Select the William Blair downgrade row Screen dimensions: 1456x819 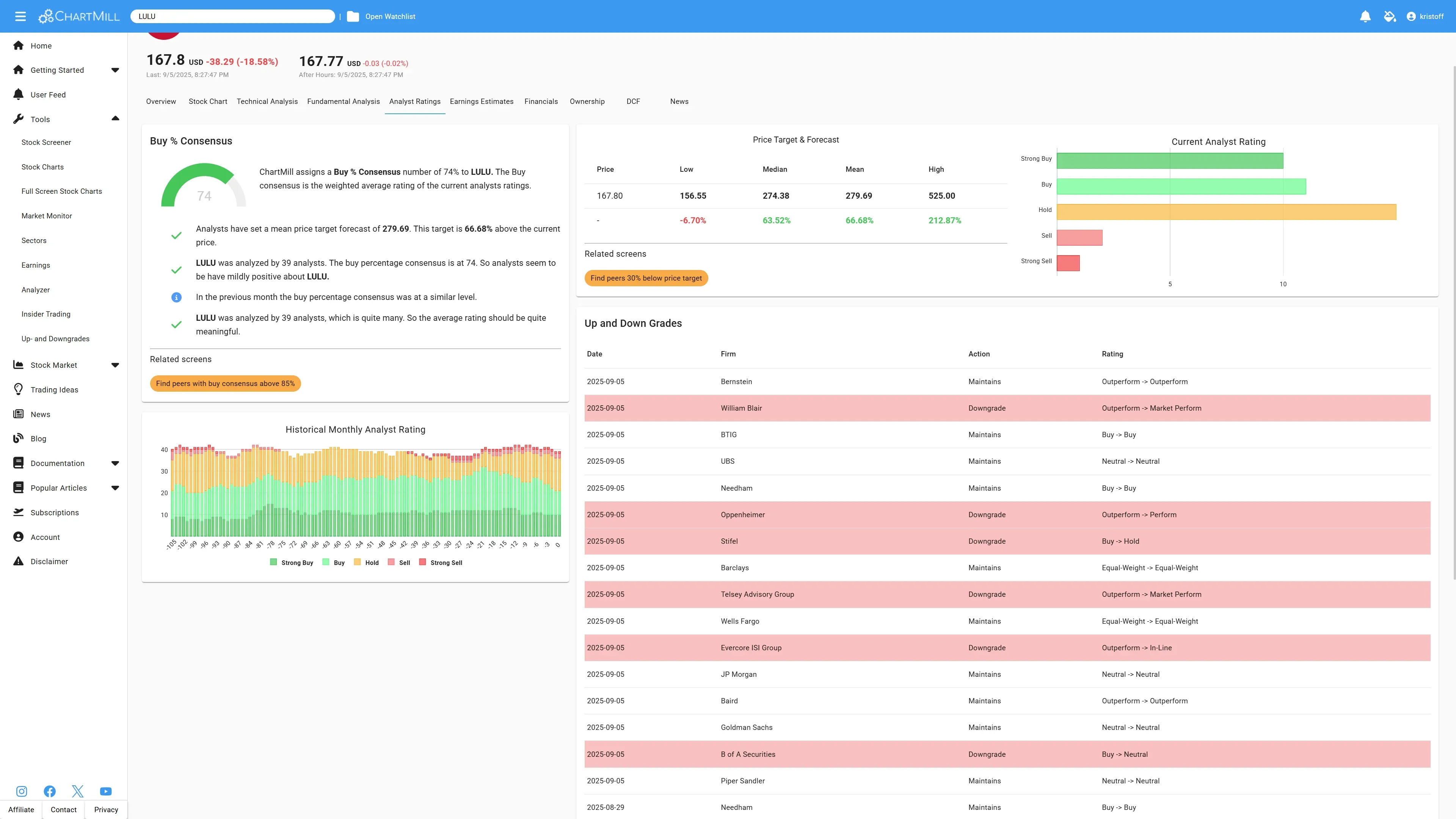click(1007, 408)
